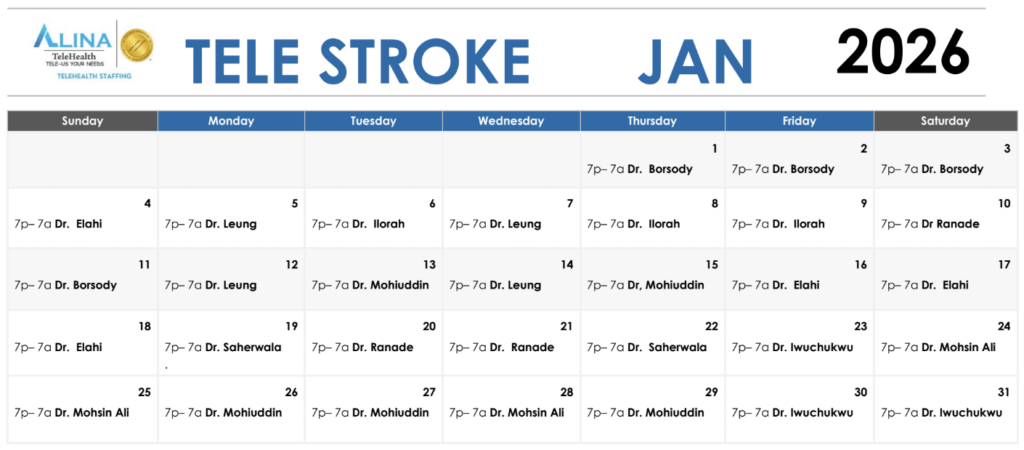
Task: Open Dr. Elahi's shift on January 4
Action: coord(58,224)
